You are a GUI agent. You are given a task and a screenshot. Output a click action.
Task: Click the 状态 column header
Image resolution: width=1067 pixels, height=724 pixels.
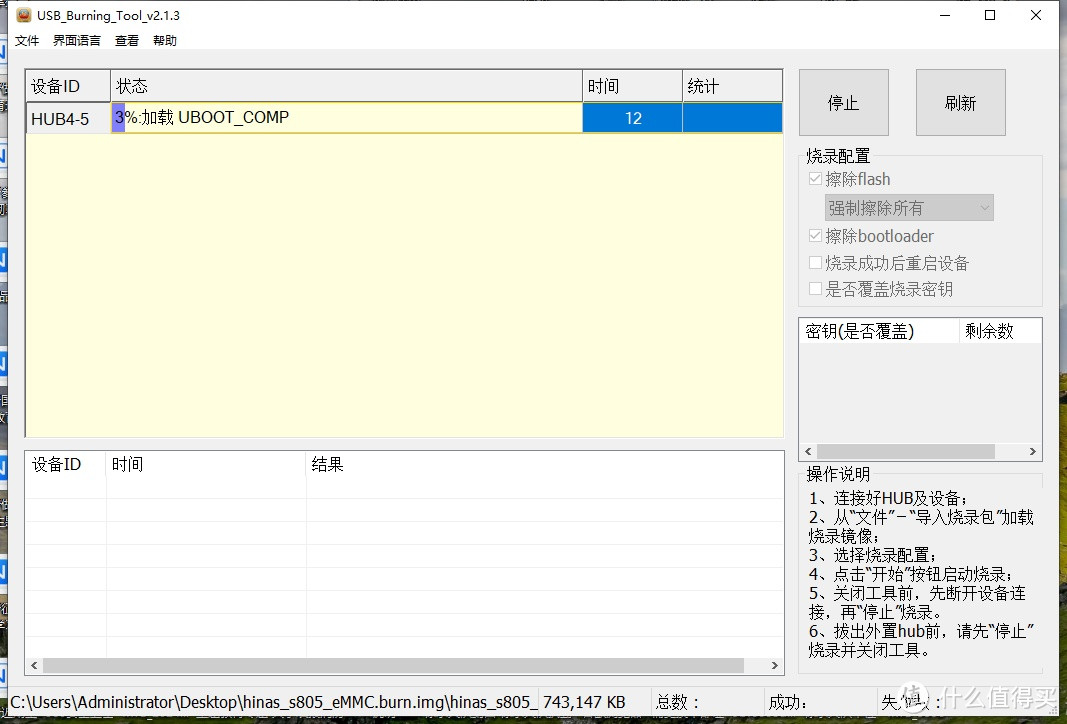pos(346,87)
